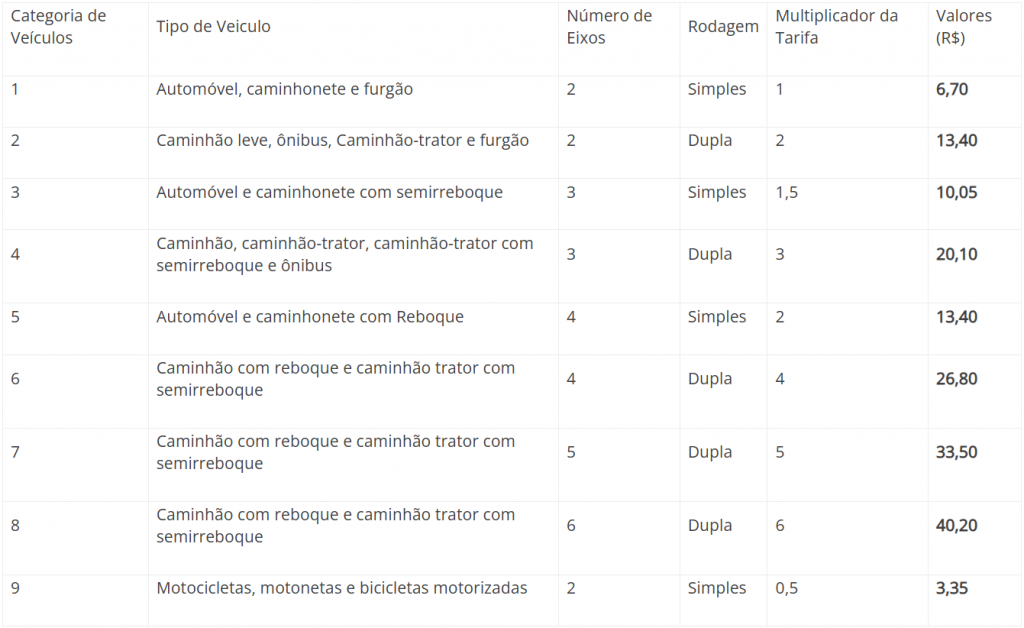Select "Automóvel e caminhonete com Reboque" cell

(x=310, y=317)
